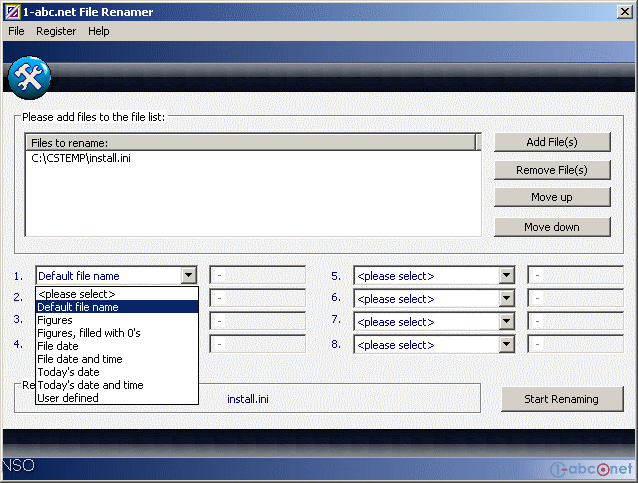Screen dimensions: 638x483
Task: Click the text field beside dropdown 6
Action: pyautogui.click(x=575, y=298)
